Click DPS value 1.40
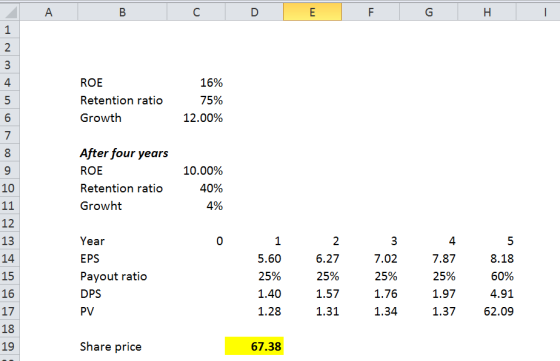The height and width of the screenshot is (361, 560). (x=269, y=294)
